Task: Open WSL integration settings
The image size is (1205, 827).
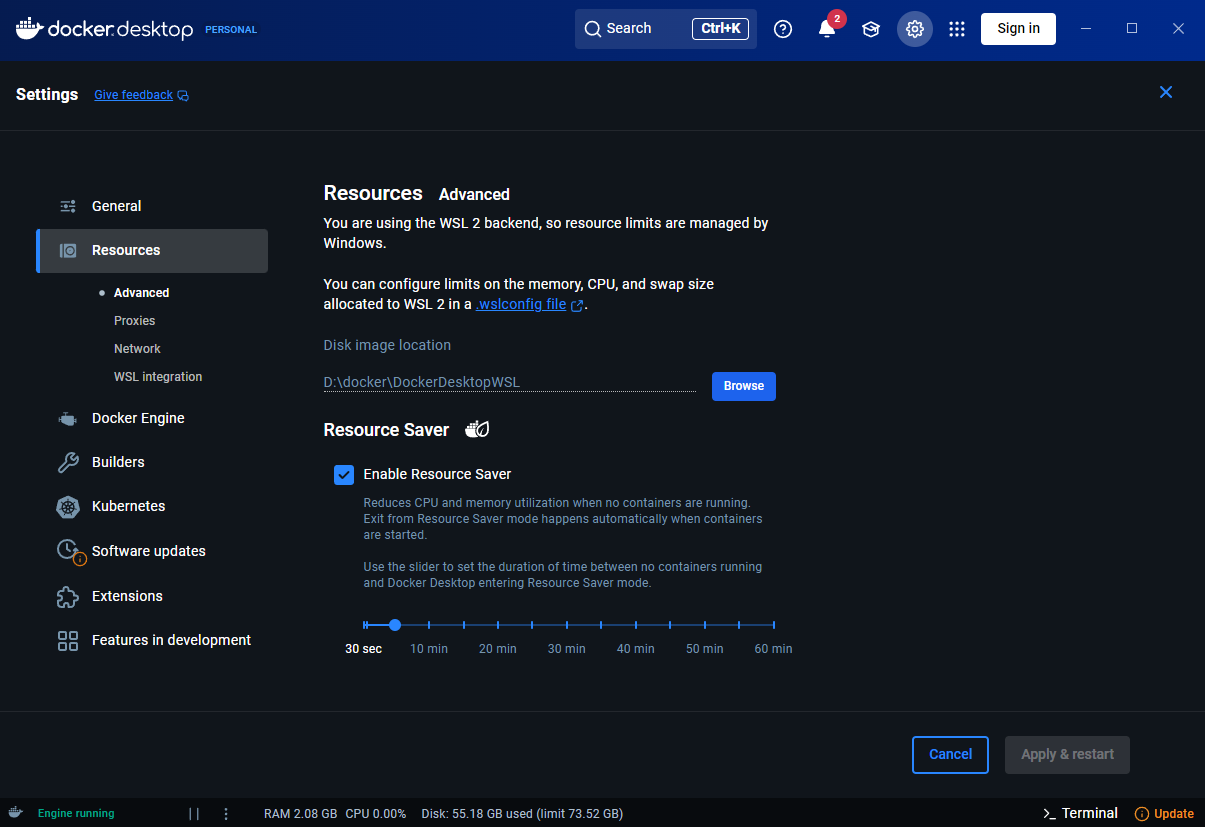Action: (x=157, y=376)
